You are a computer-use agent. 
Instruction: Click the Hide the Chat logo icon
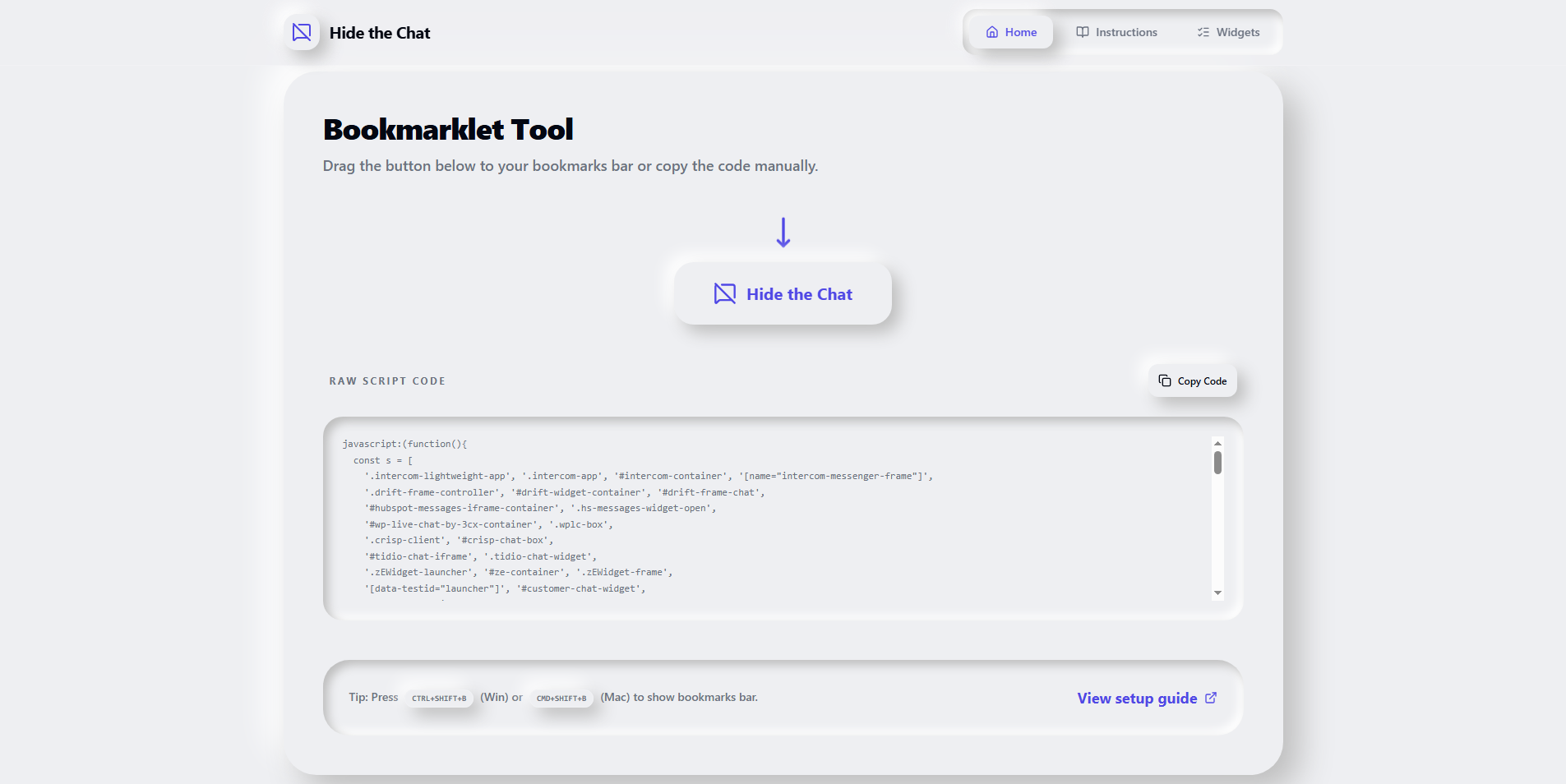click(x=301, y=32)
